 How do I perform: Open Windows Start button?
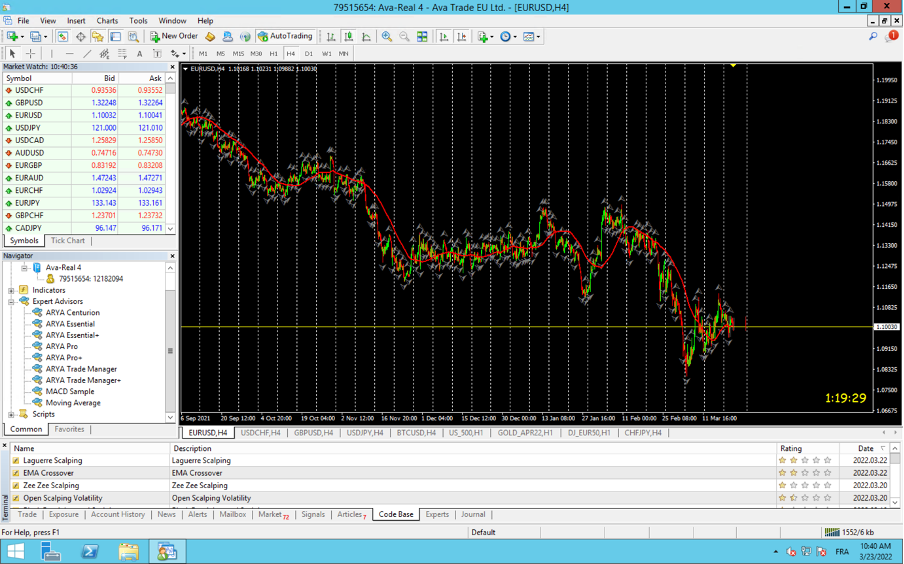tap(16, 552)
